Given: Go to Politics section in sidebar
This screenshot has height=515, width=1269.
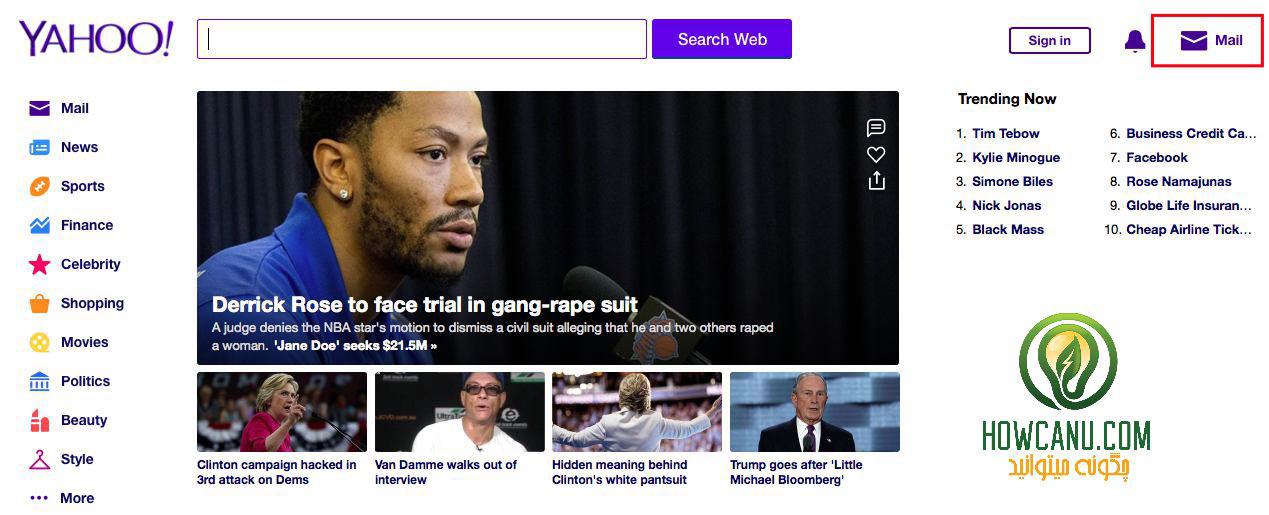Looking at the screenshot, I should pyautogui.click(x=85, y=381).
